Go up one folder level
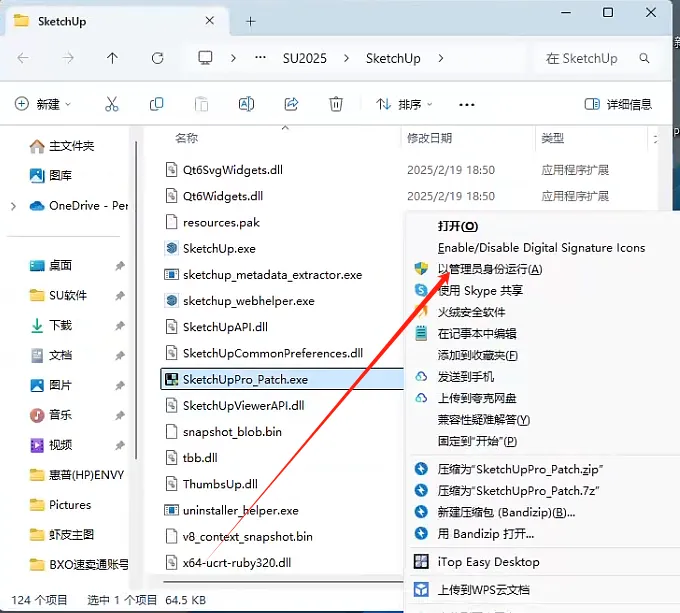This screenshot has height=613, width=680. click(x=112, y=58)
